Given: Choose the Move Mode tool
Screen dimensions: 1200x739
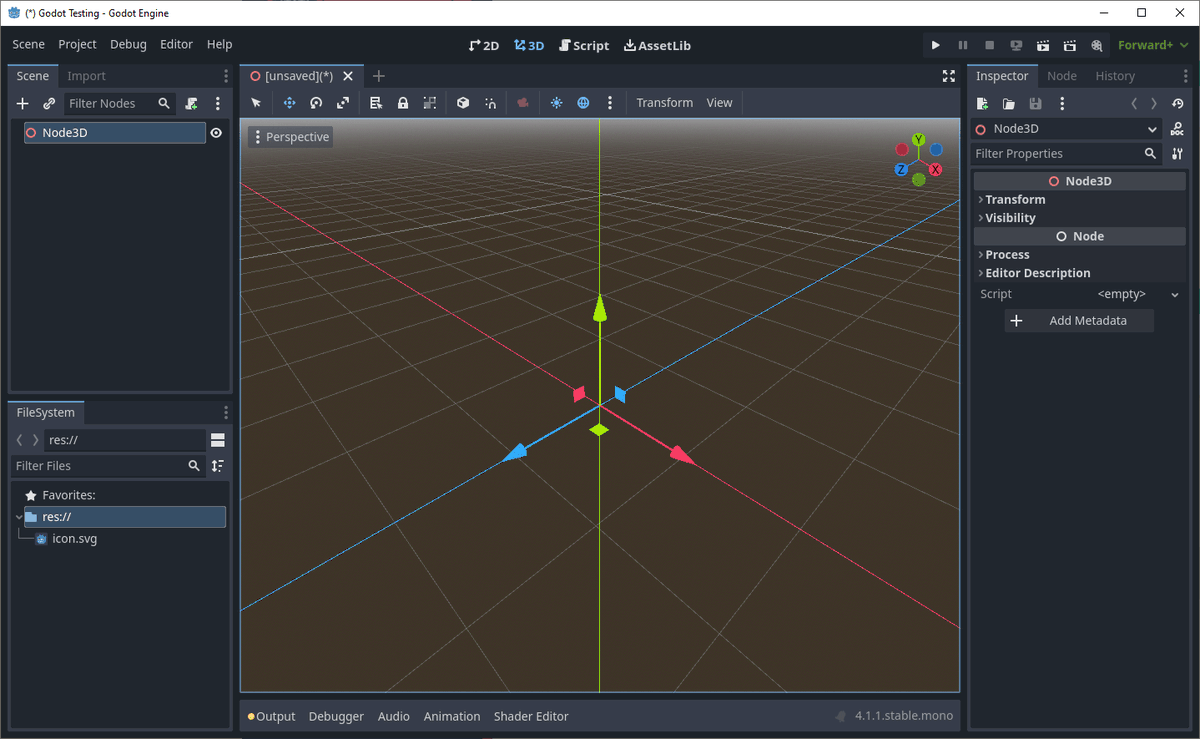Looking at the screenshot, I should pyautogui.click(x=289, y=103).
